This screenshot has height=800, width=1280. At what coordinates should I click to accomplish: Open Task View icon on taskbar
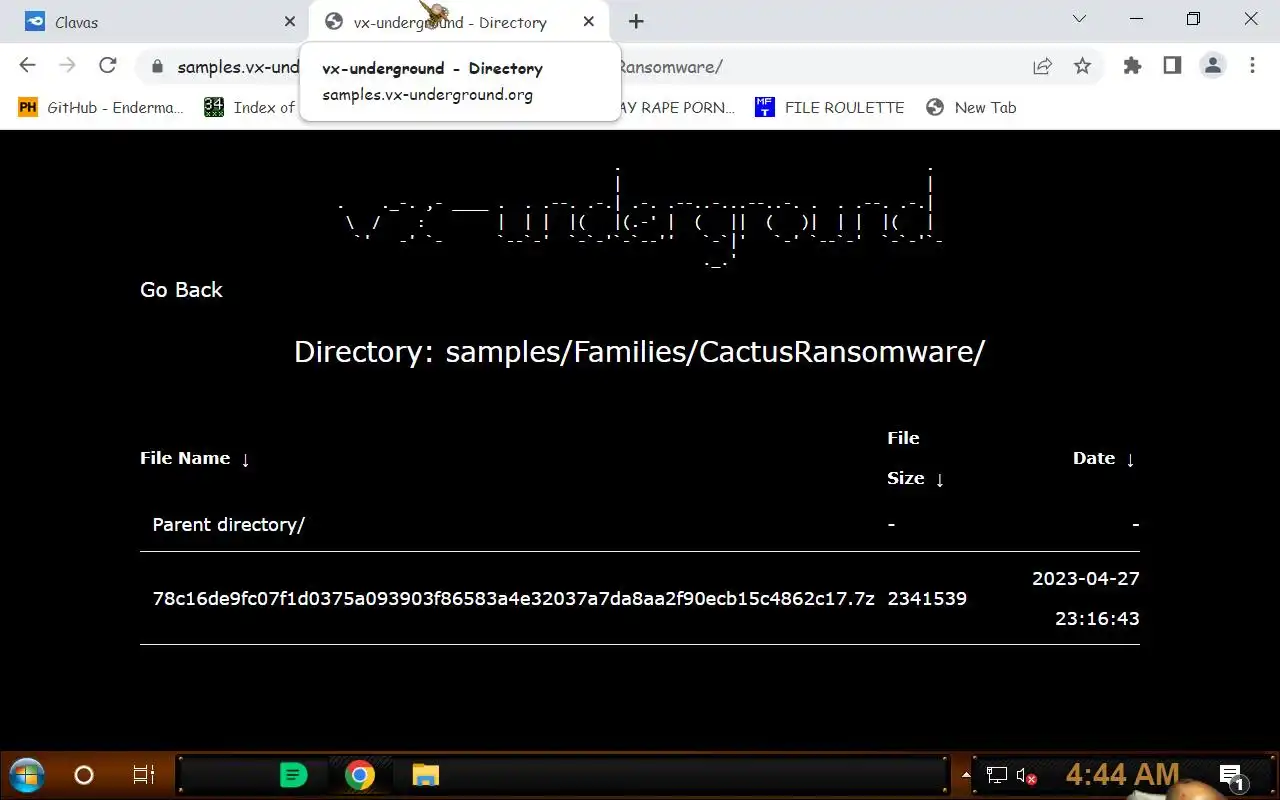click(143, 775)
